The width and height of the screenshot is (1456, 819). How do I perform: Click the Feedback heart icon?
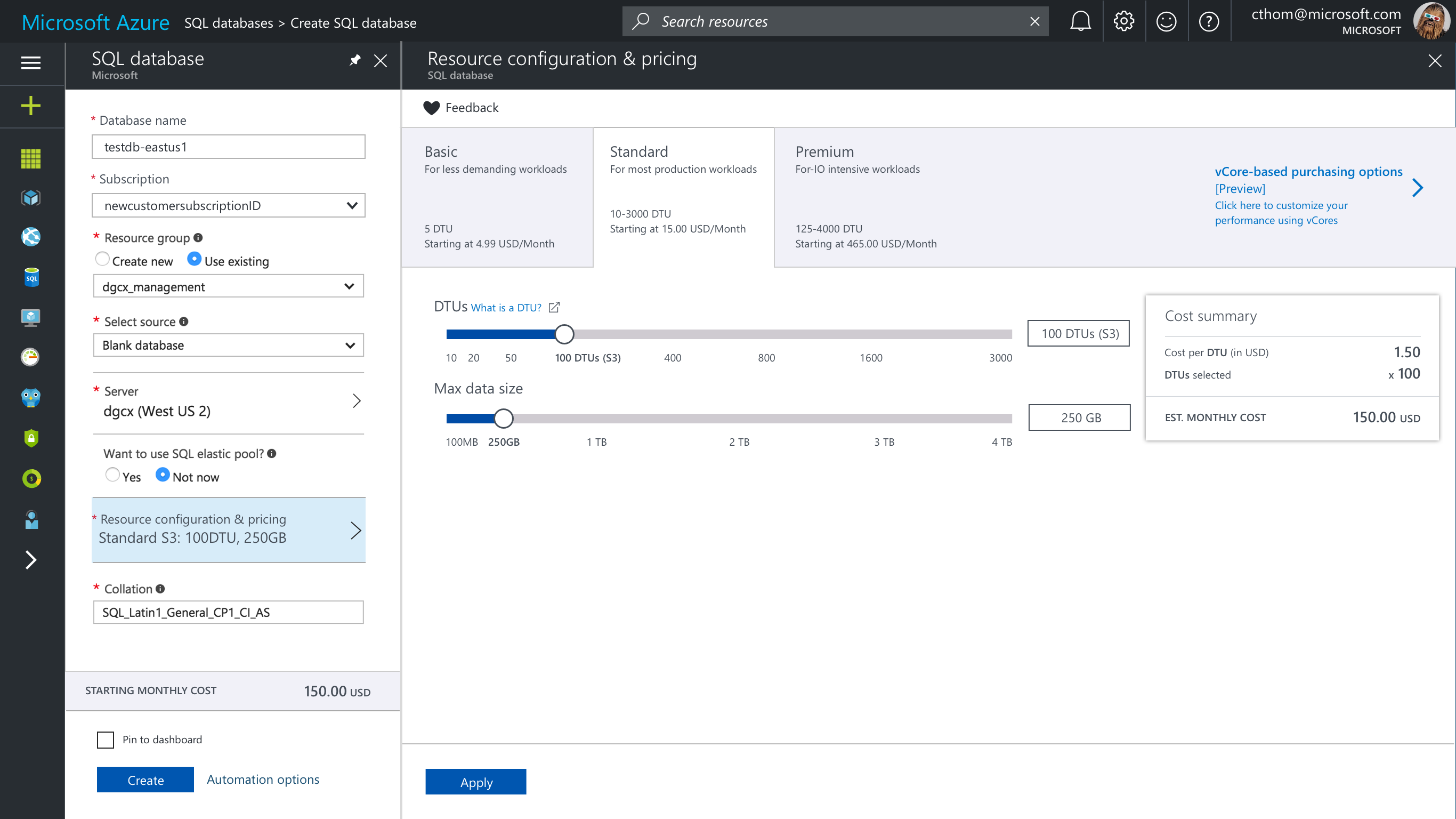[431, 108]
